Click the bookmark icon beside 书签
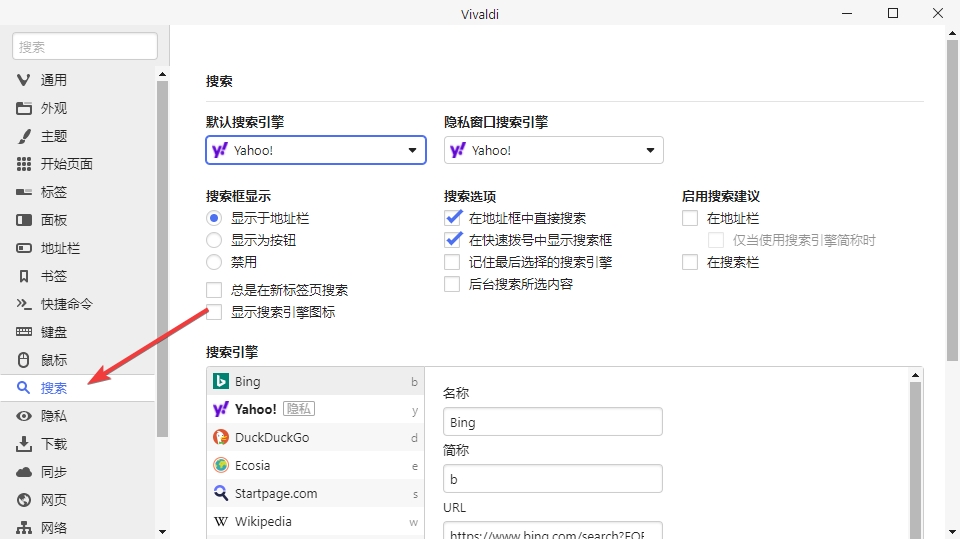This screenshot has width=960, height=539. click(23, 276)
